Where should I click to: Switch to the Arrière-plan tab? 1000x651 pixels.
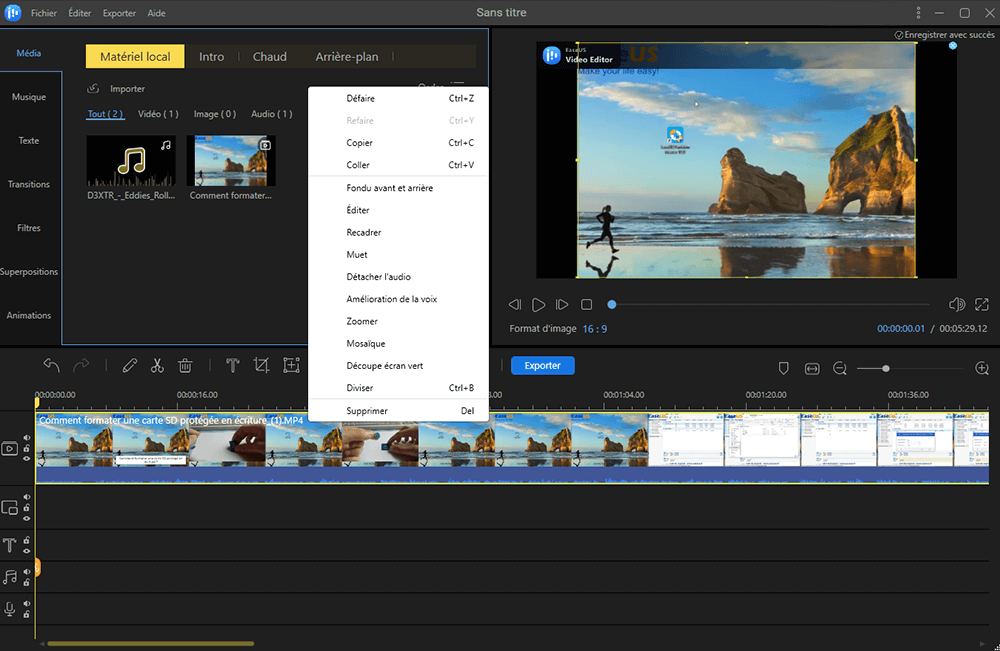pos(347,57)
